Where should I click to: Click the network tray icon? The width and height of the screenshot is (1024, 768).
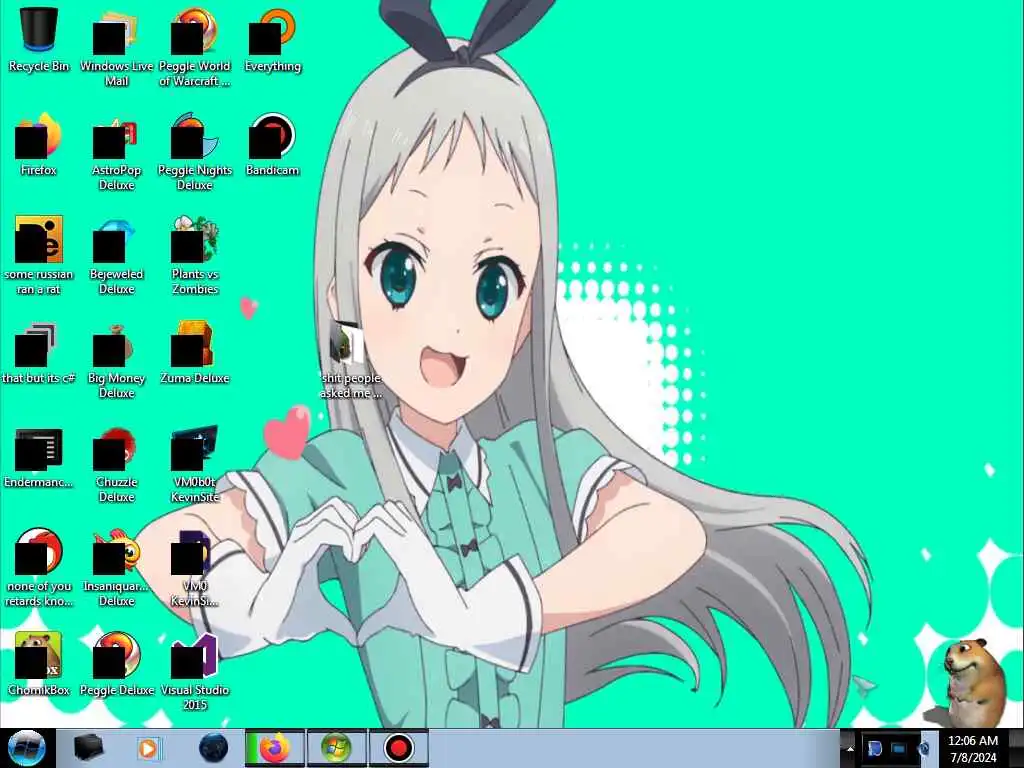click(x=899, y=749)
